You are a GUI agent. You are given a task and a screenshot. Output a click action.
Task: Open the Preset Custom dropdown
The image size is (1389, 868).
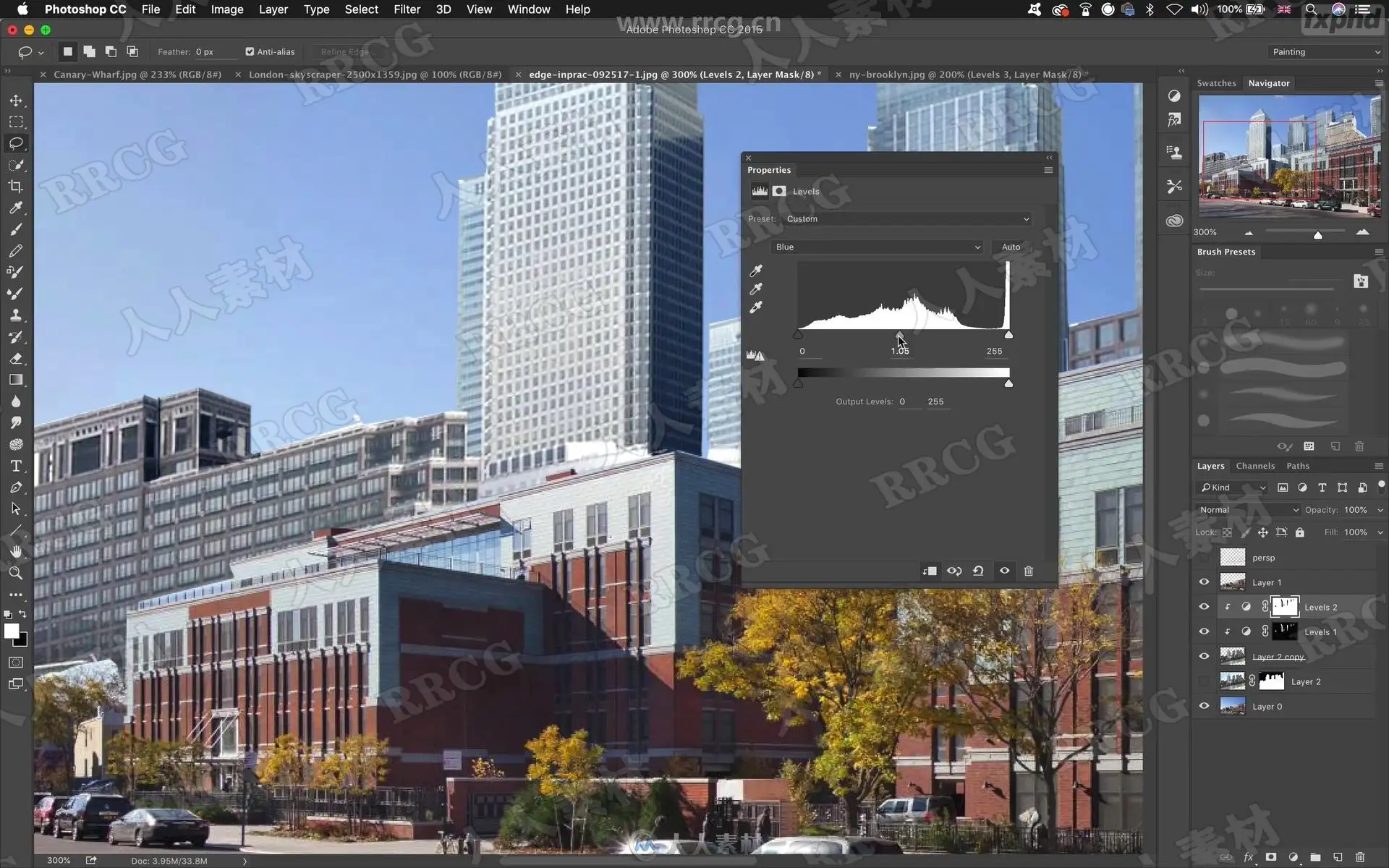(x=907, y=218)
